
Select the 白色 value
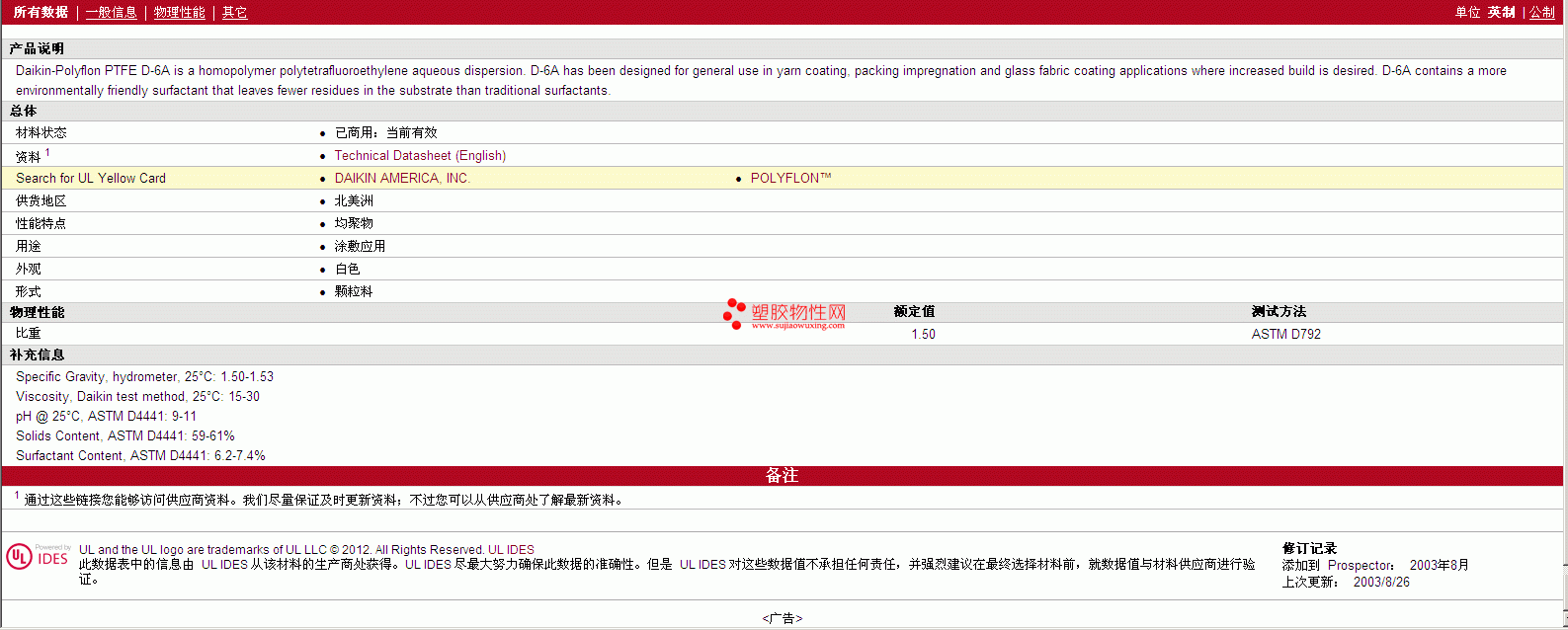pyautogui.click(x=347, y=270)
